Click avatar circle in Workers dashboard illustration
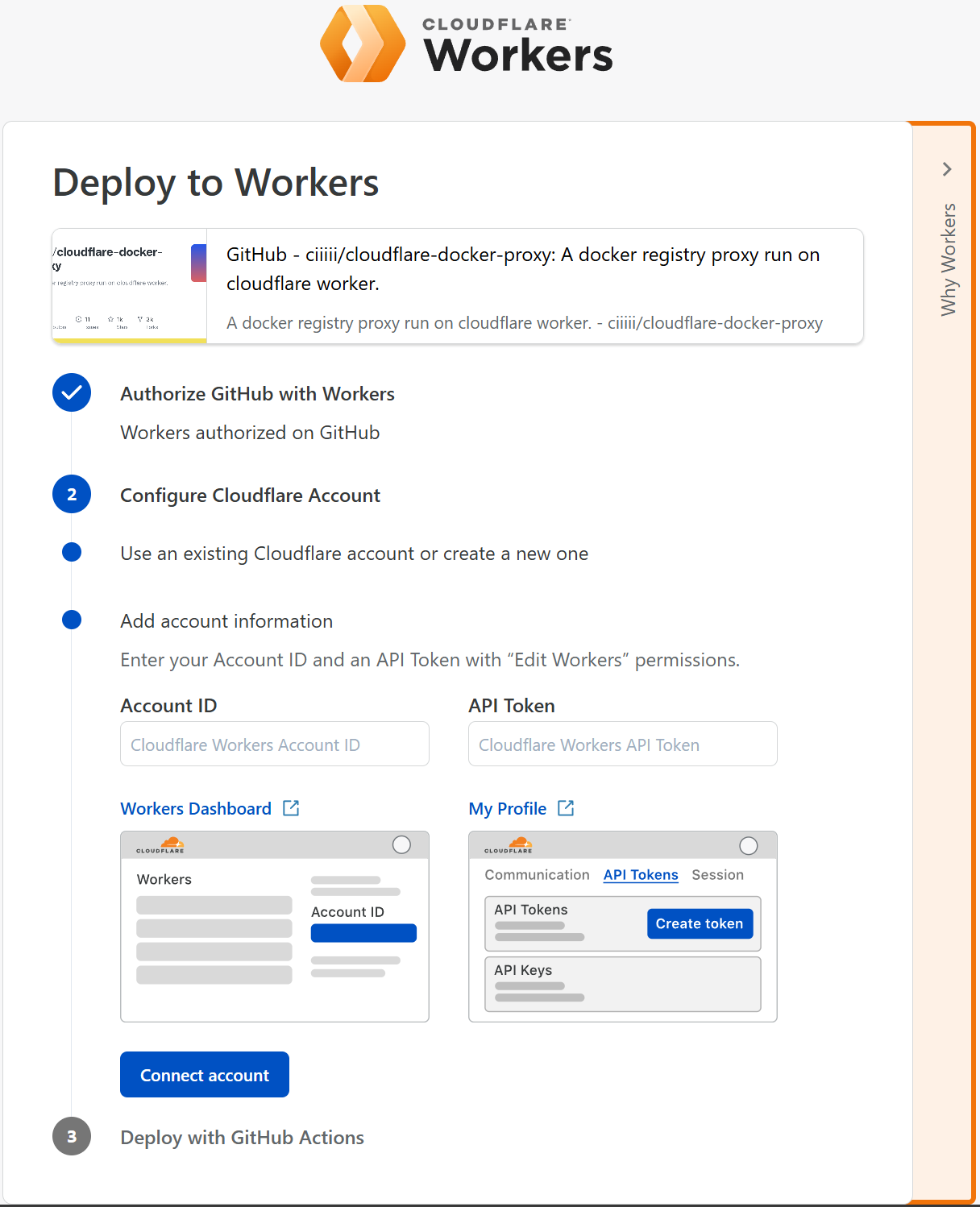980x1207 pixels. [401, 844]
